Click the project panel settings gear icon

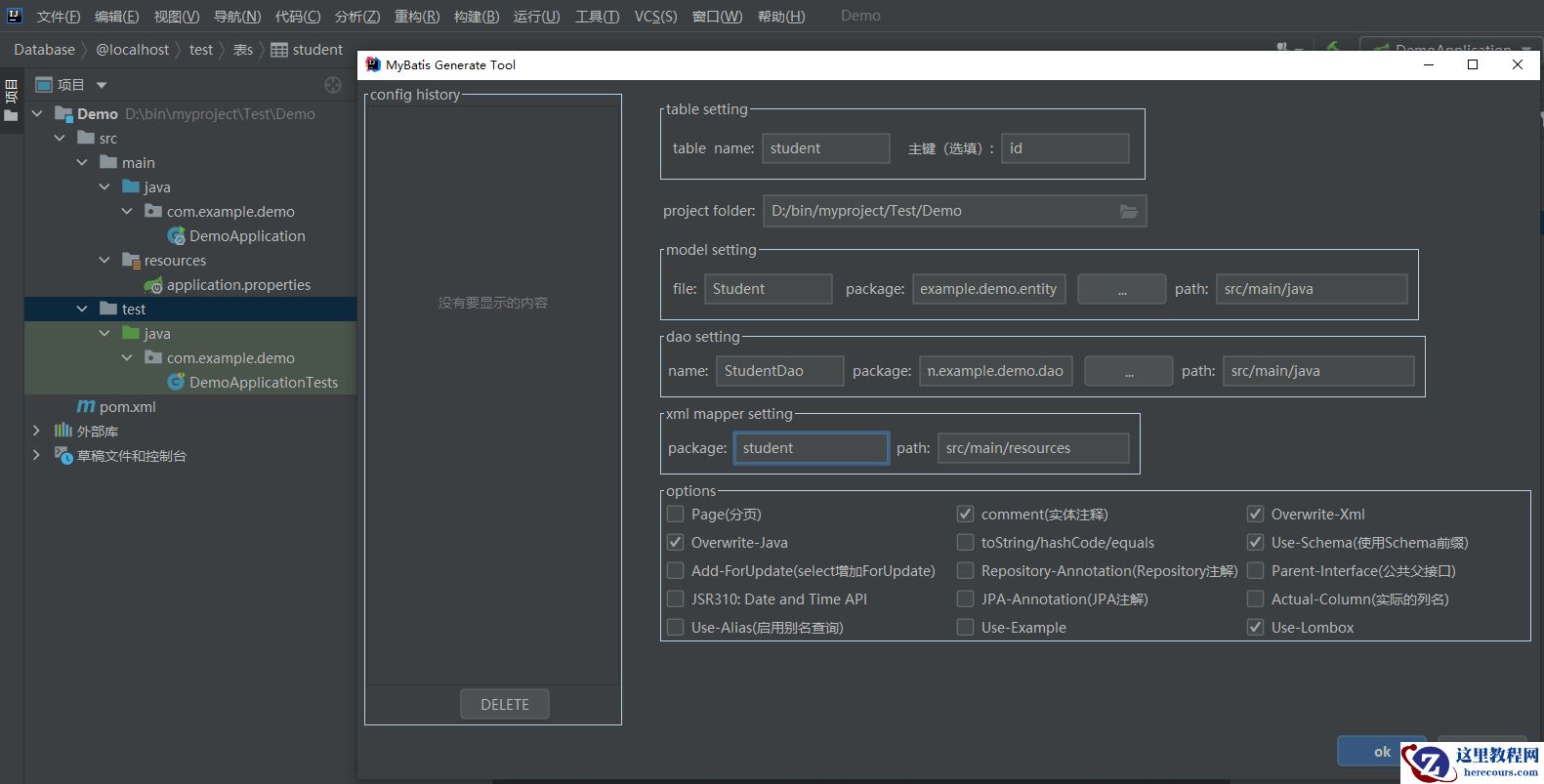click(x=333, y=85)
